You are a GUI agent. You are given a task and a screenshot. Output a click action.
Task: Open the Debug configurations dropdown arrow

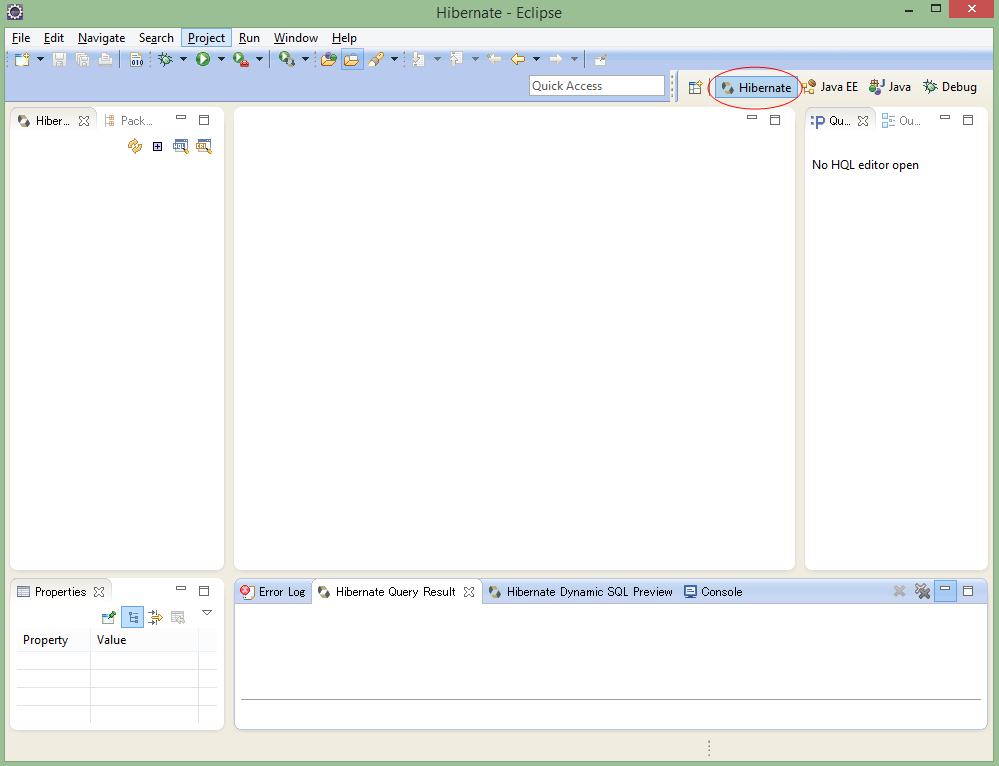click(183, 59)
